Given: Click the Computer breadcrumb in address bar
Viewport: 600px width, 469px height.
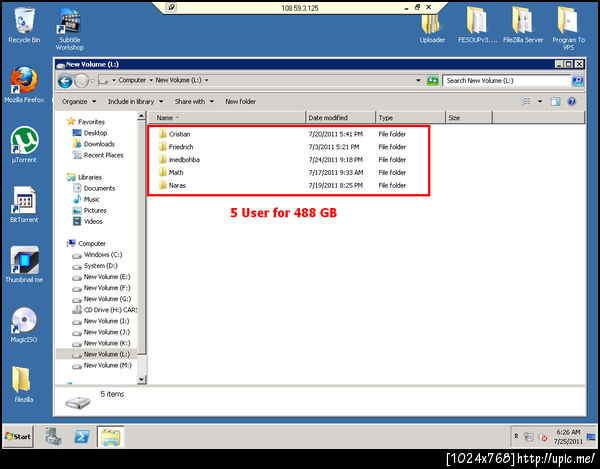Looking at the screenshot, I should (132, 80).
